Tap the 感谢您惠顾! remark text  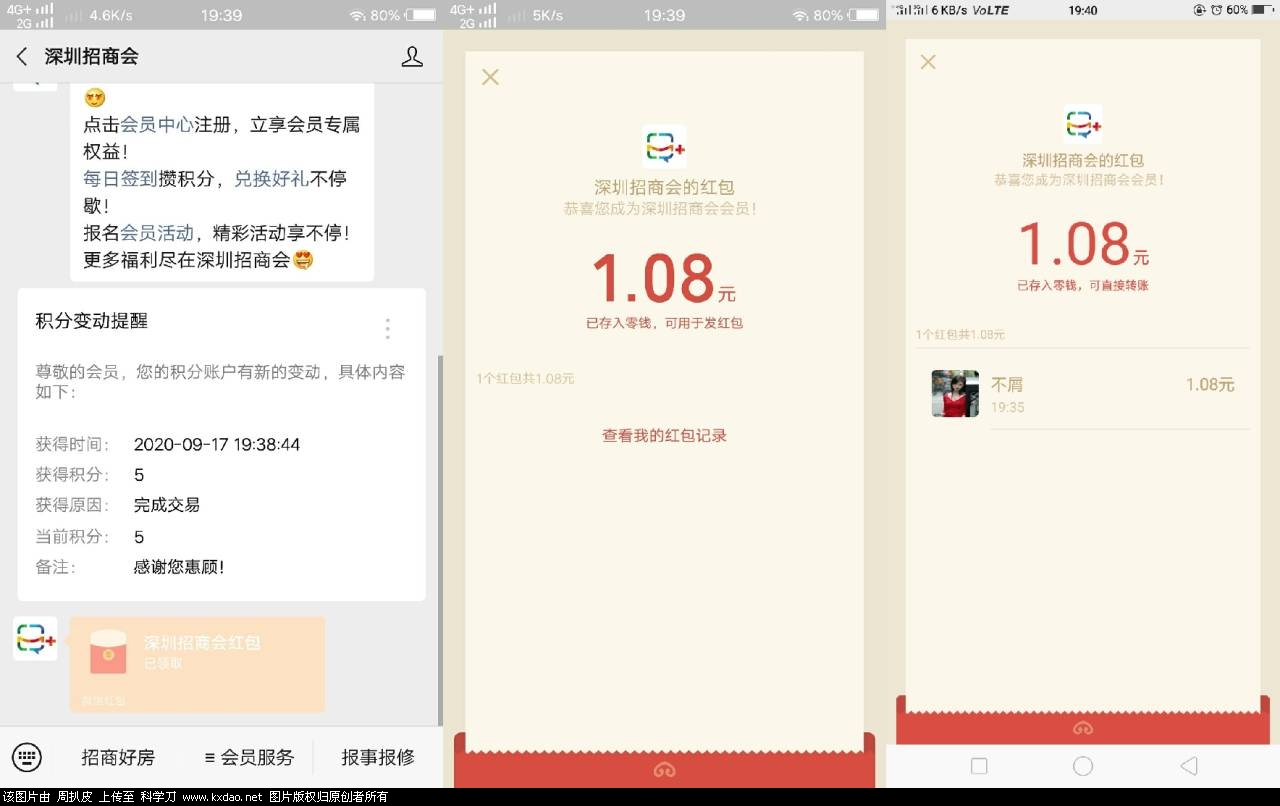tap(179, 567)
